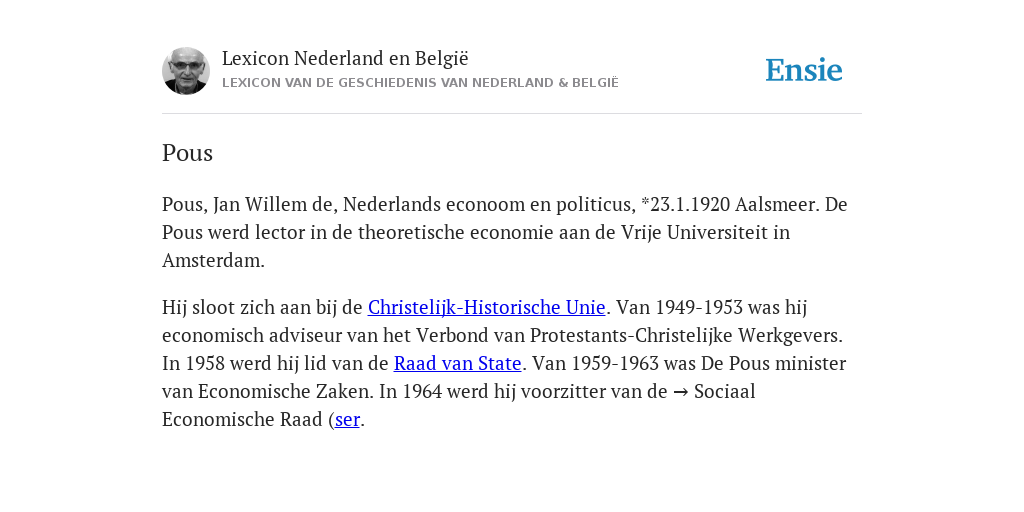Click the author avatar photo
Screen dimensions: 1024x512
[x=186, y=71]
